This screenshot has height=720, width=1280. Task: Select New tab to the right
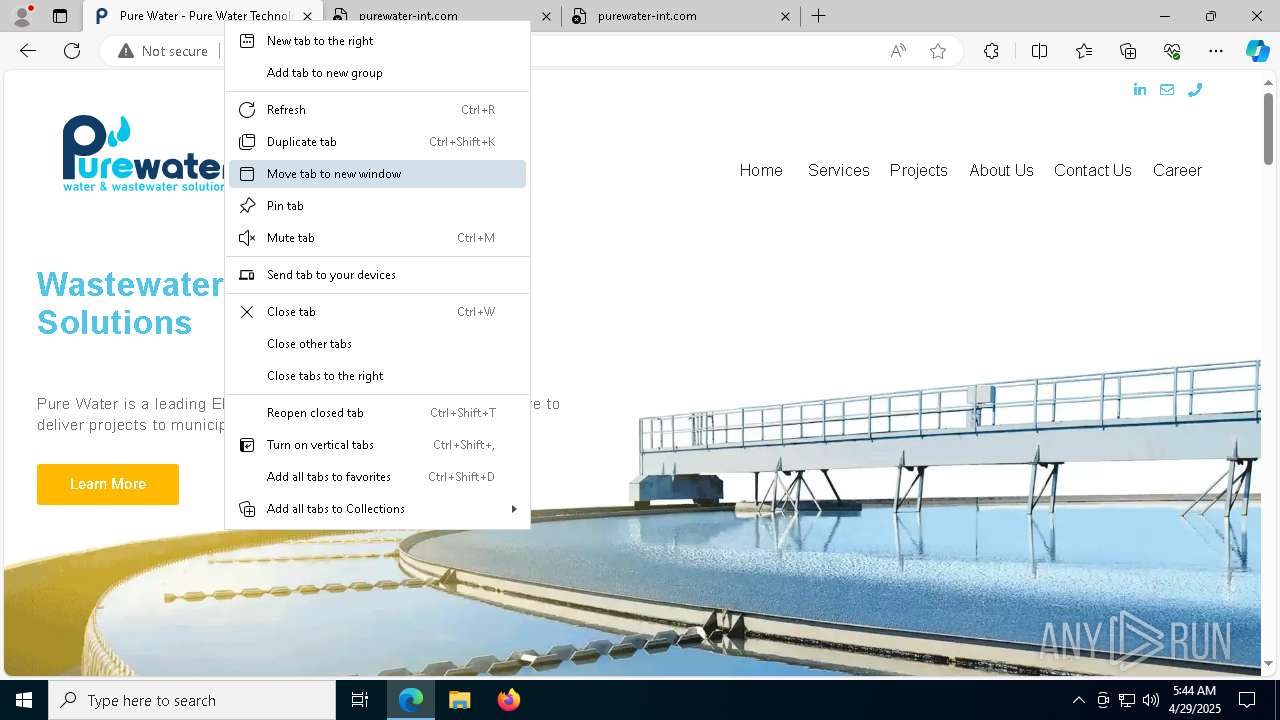pos(377,41)
